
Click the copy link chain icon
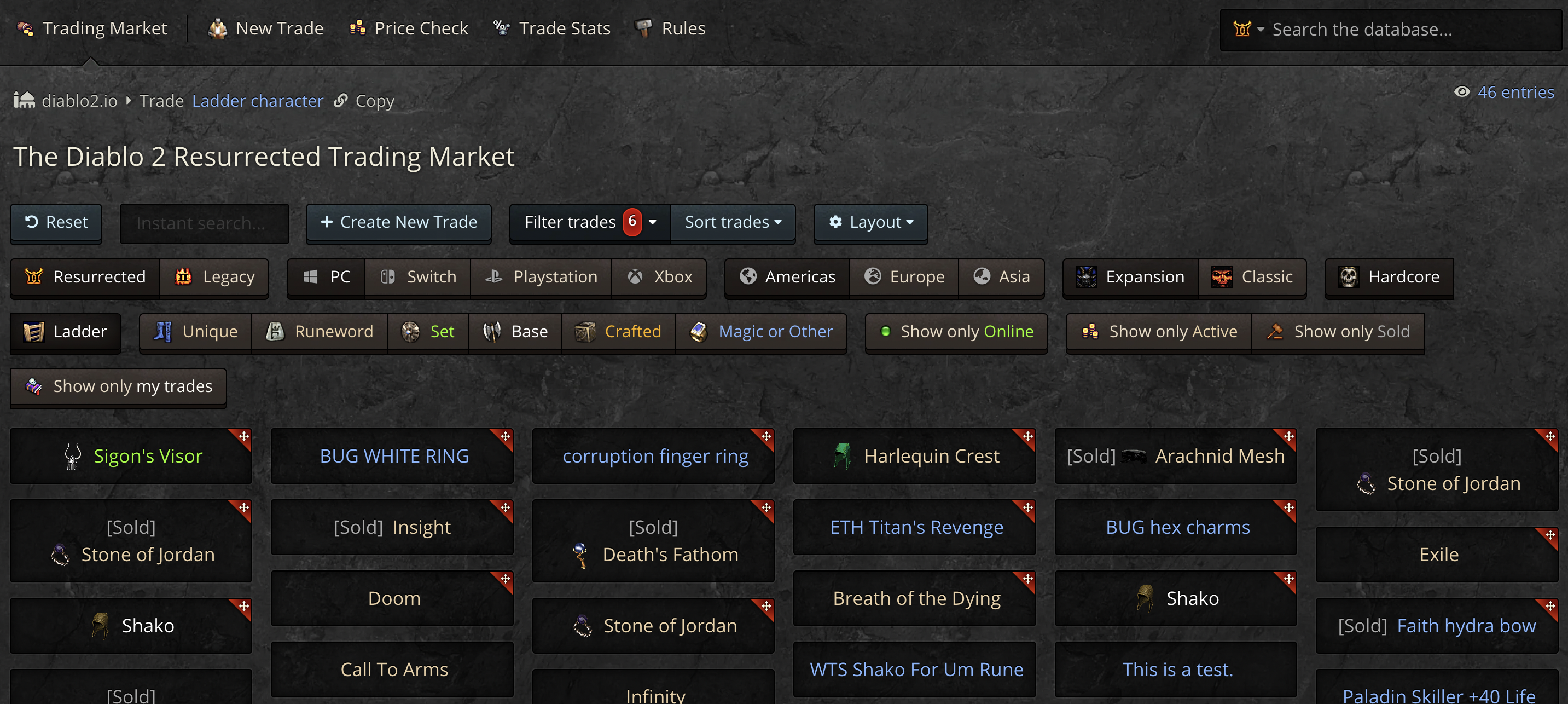[341, 100]
